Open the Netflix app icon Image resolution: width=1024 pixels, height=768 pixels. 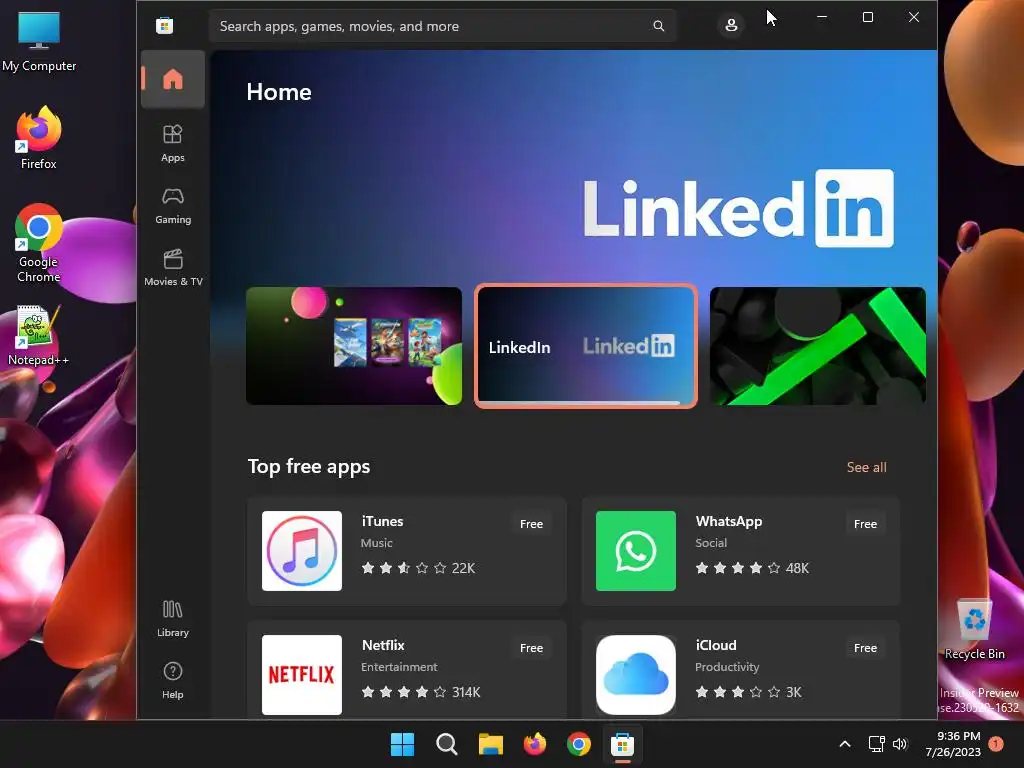pos(302,675)
